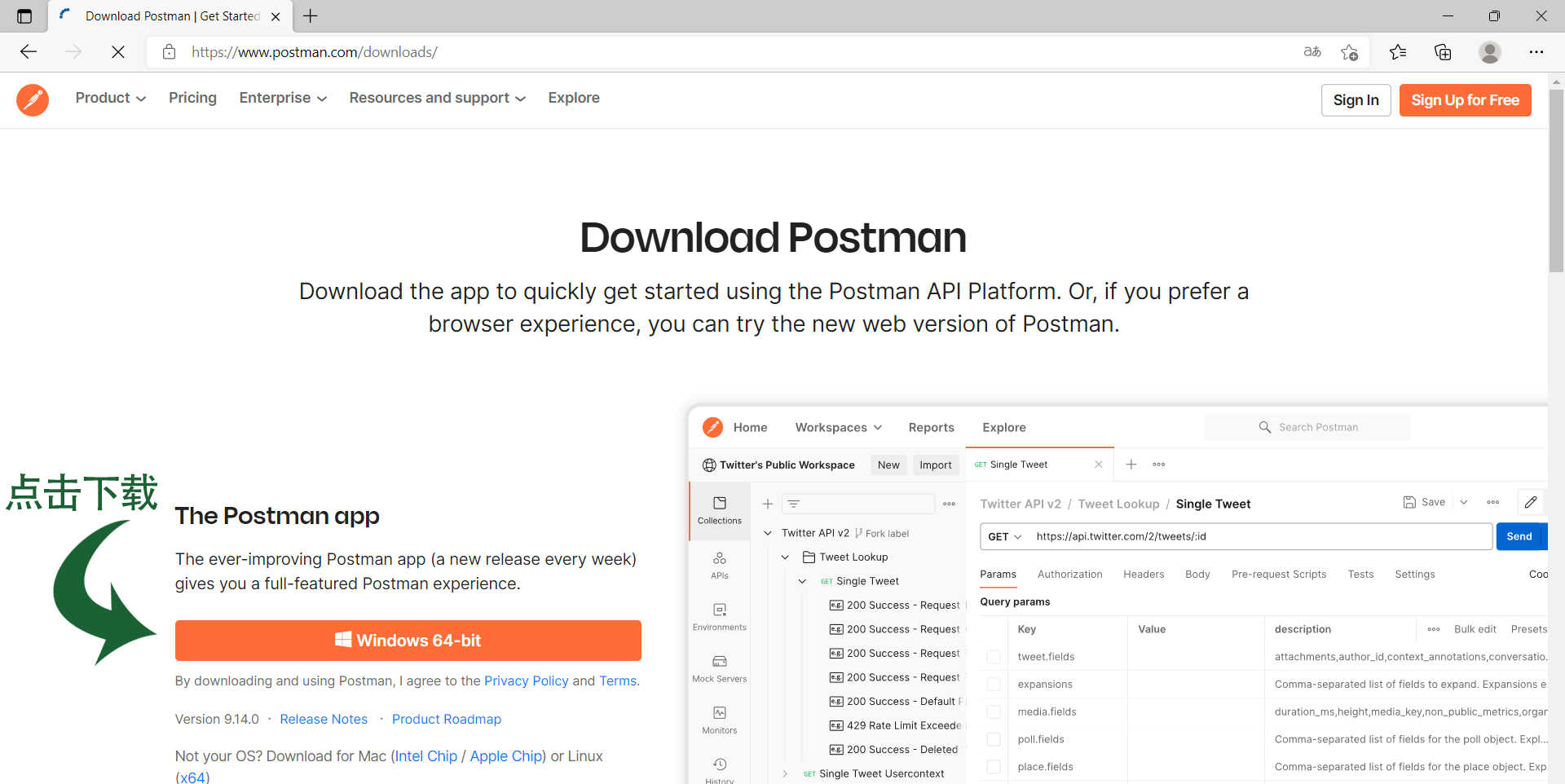
Task: Open a new browser tab
Action: pyautogui.click(x=311, y=16)
